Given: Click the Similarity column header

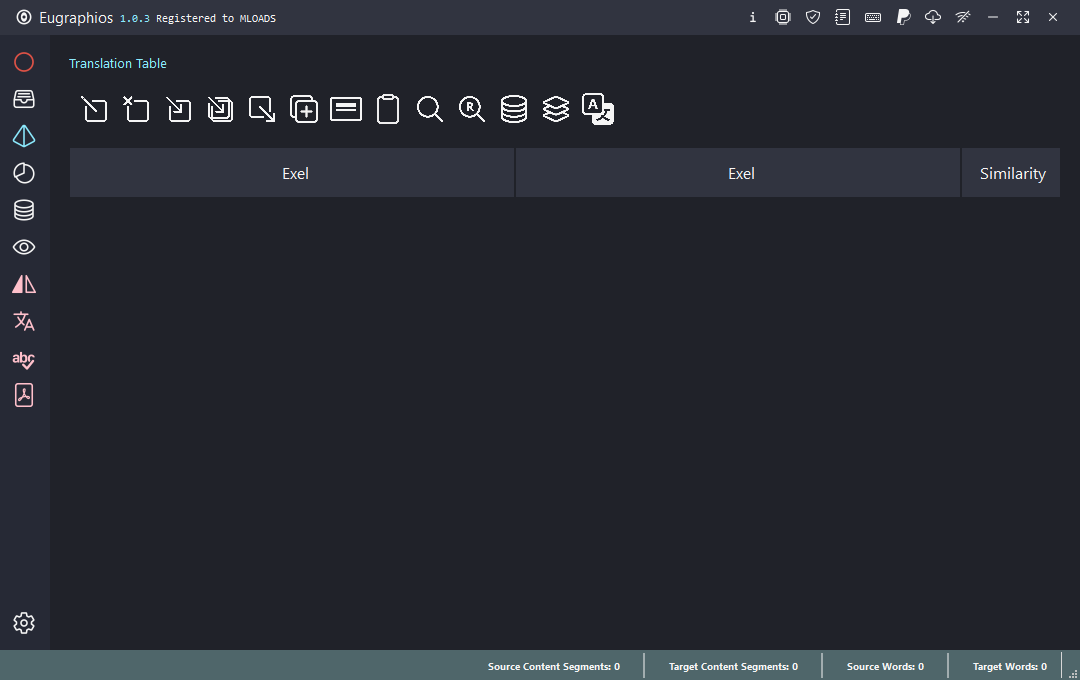Looking at the screenshot, I should 1012,173.
